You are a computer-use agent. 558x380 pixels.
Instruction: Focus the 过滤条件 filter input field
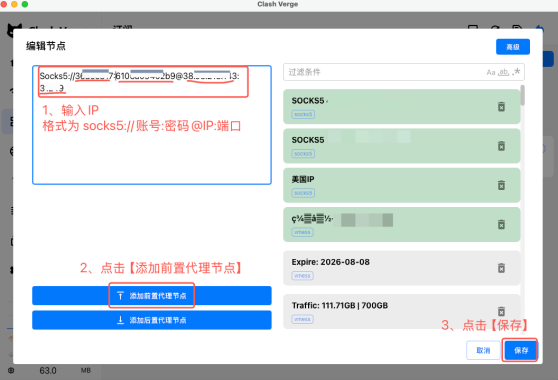coord(404,72)
